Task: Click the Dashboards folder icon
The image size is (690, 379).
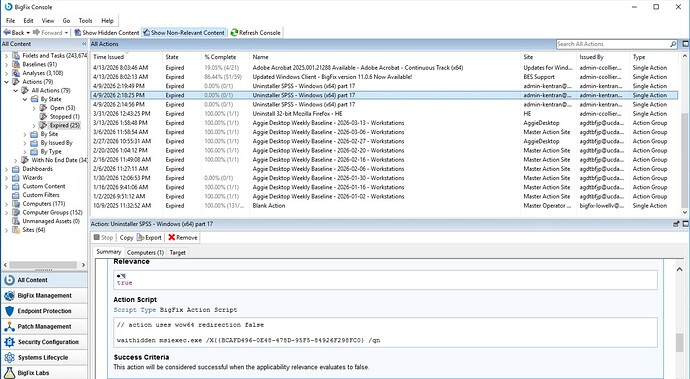Action: tap(16, 169)
